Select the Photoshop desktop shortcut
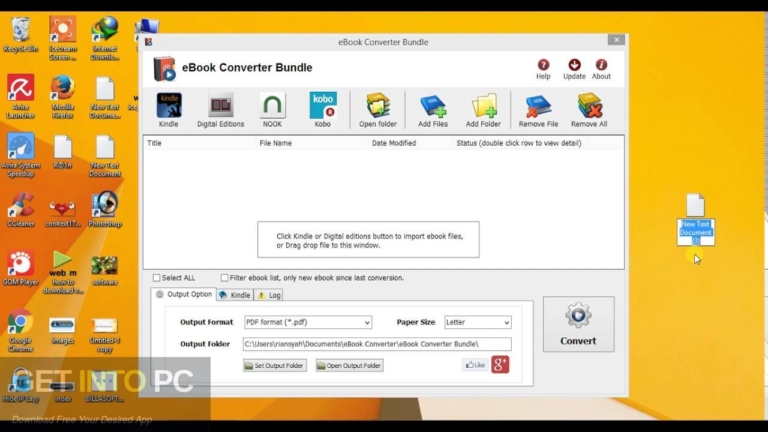The width and height of the screenshot is (768, 432). (x=105, y=210)
